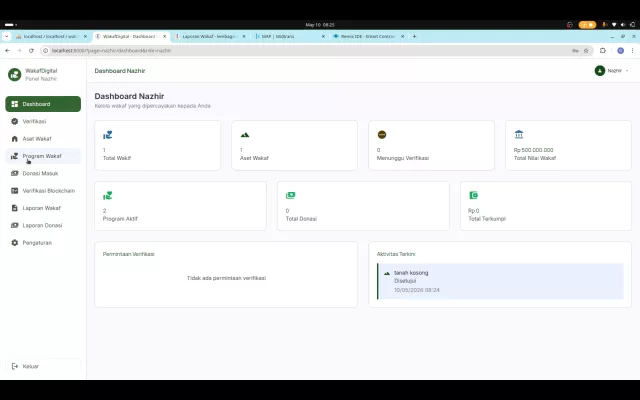Click the Donasi Masuk money icon

pos(15,173)
